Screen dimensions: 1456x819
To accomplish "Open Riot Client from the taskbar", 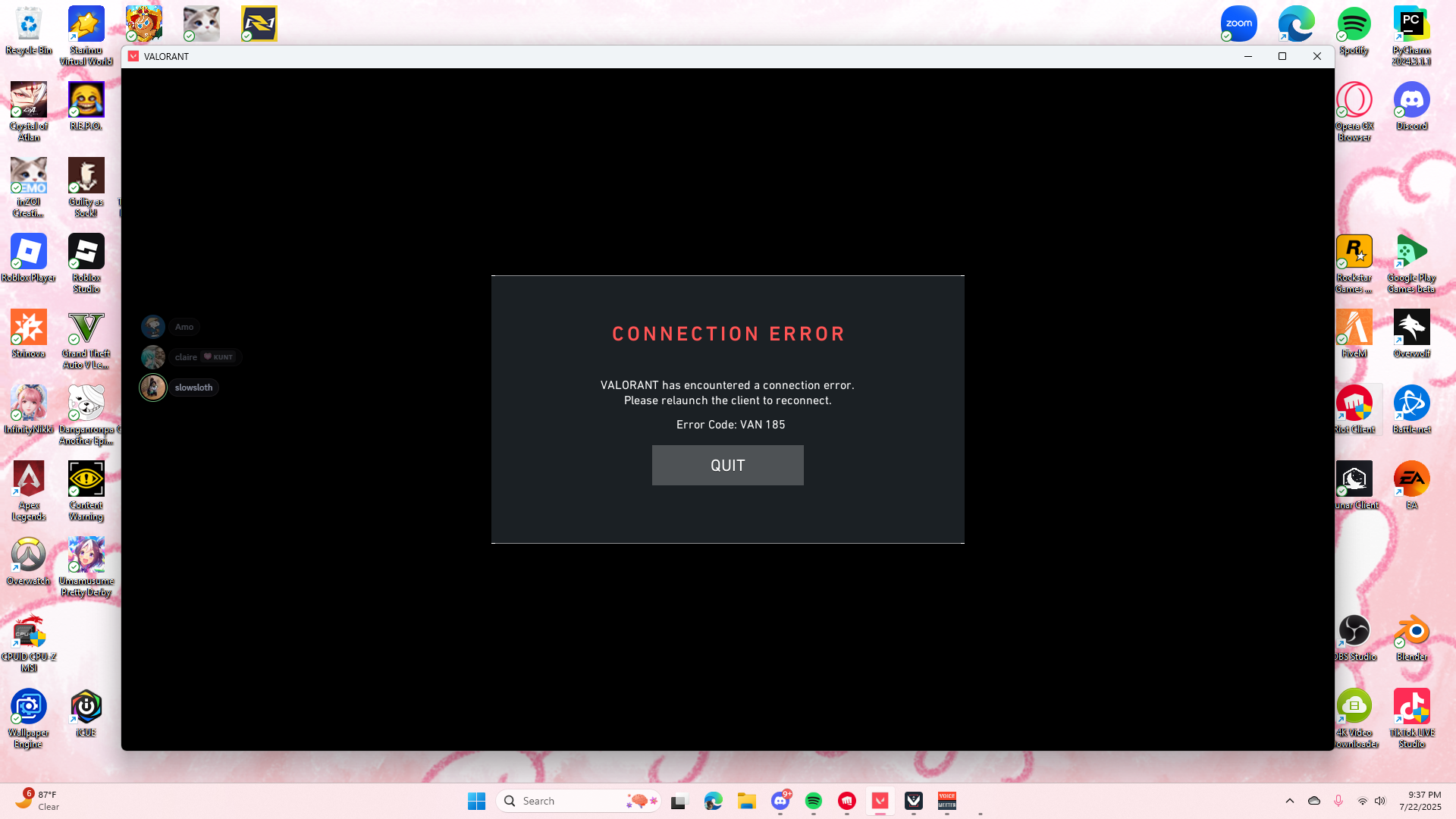I will pyautogui.click(x=846, y=801).
